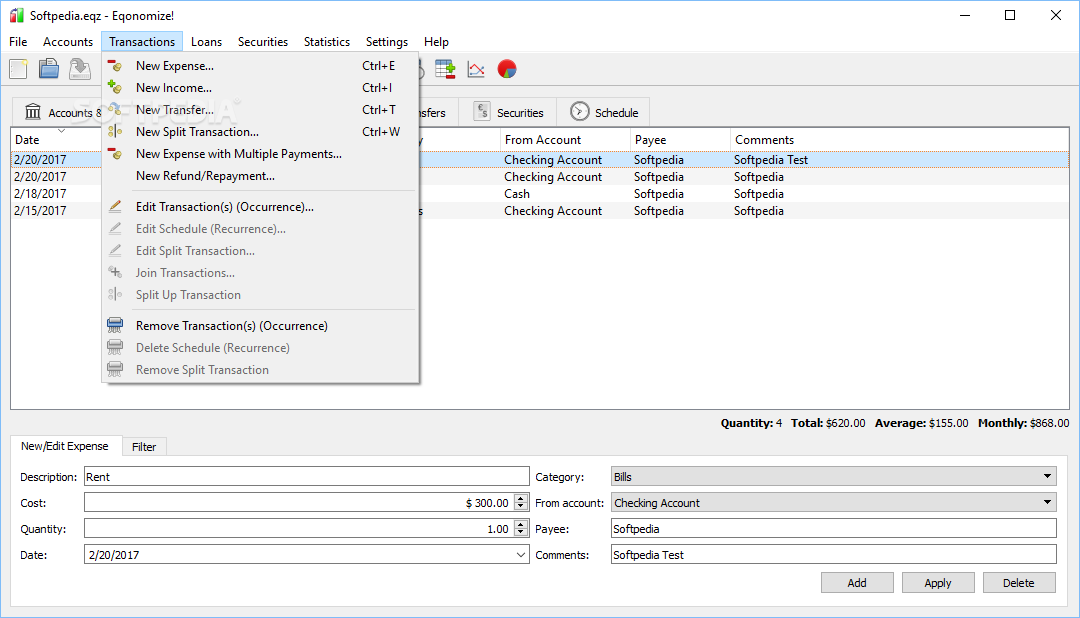Click greyed Edit Split Transaction... entry
1080x618 pixels.
(x=260, y=251)
